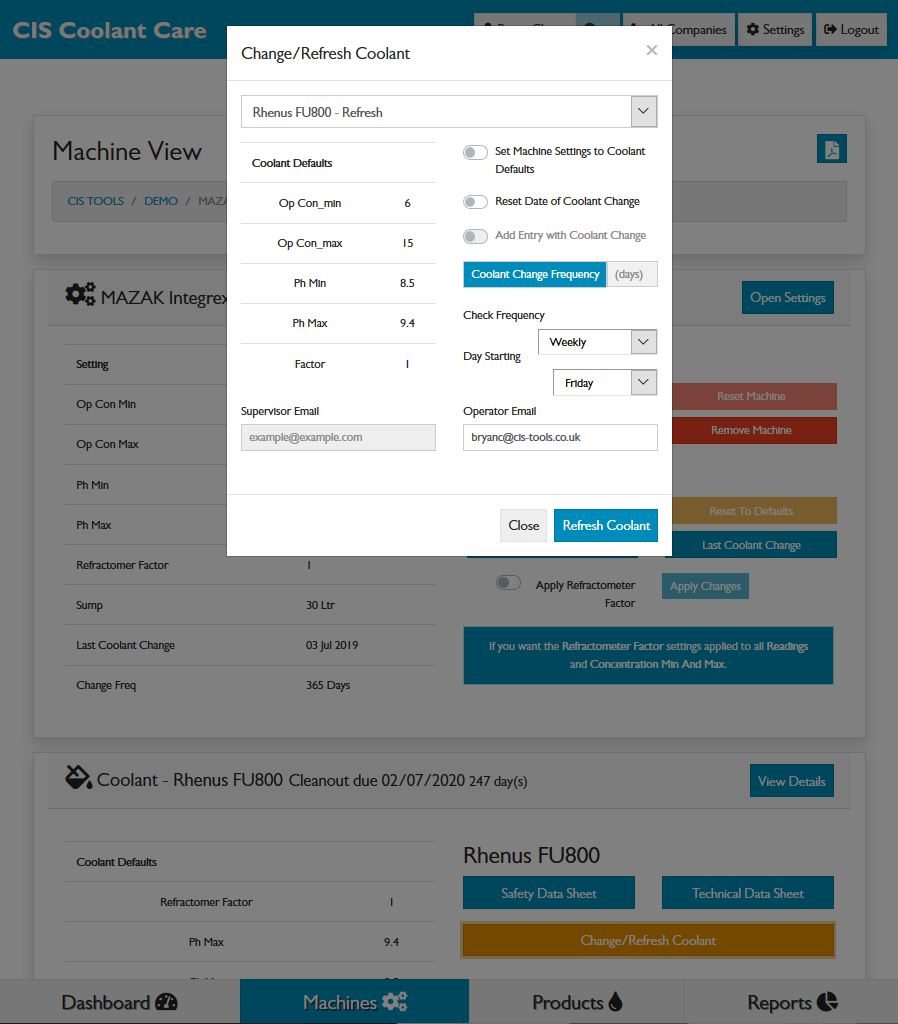Toggle Apply Refractometer Factor switch
Viewport: 898px width, 1024px height.
coord(508,583)
